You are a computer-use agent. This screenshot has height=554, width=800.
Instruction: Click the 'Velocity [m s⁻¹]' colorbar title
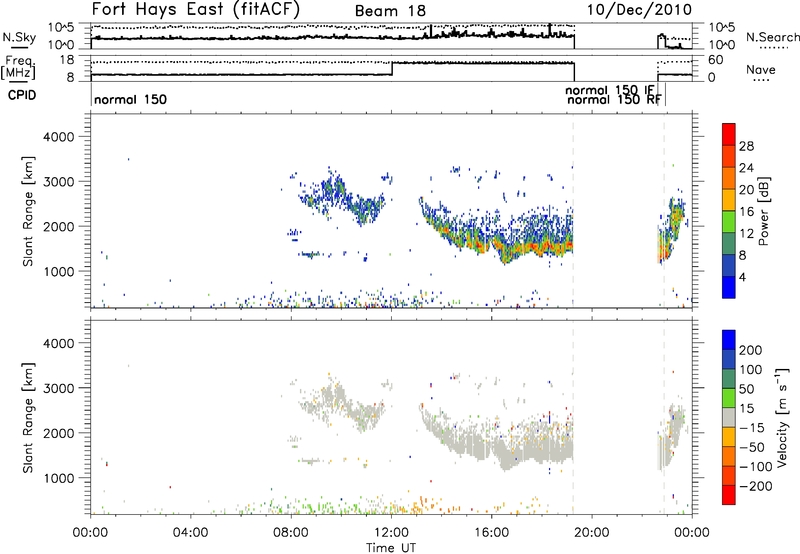click(x=782, y=418)
